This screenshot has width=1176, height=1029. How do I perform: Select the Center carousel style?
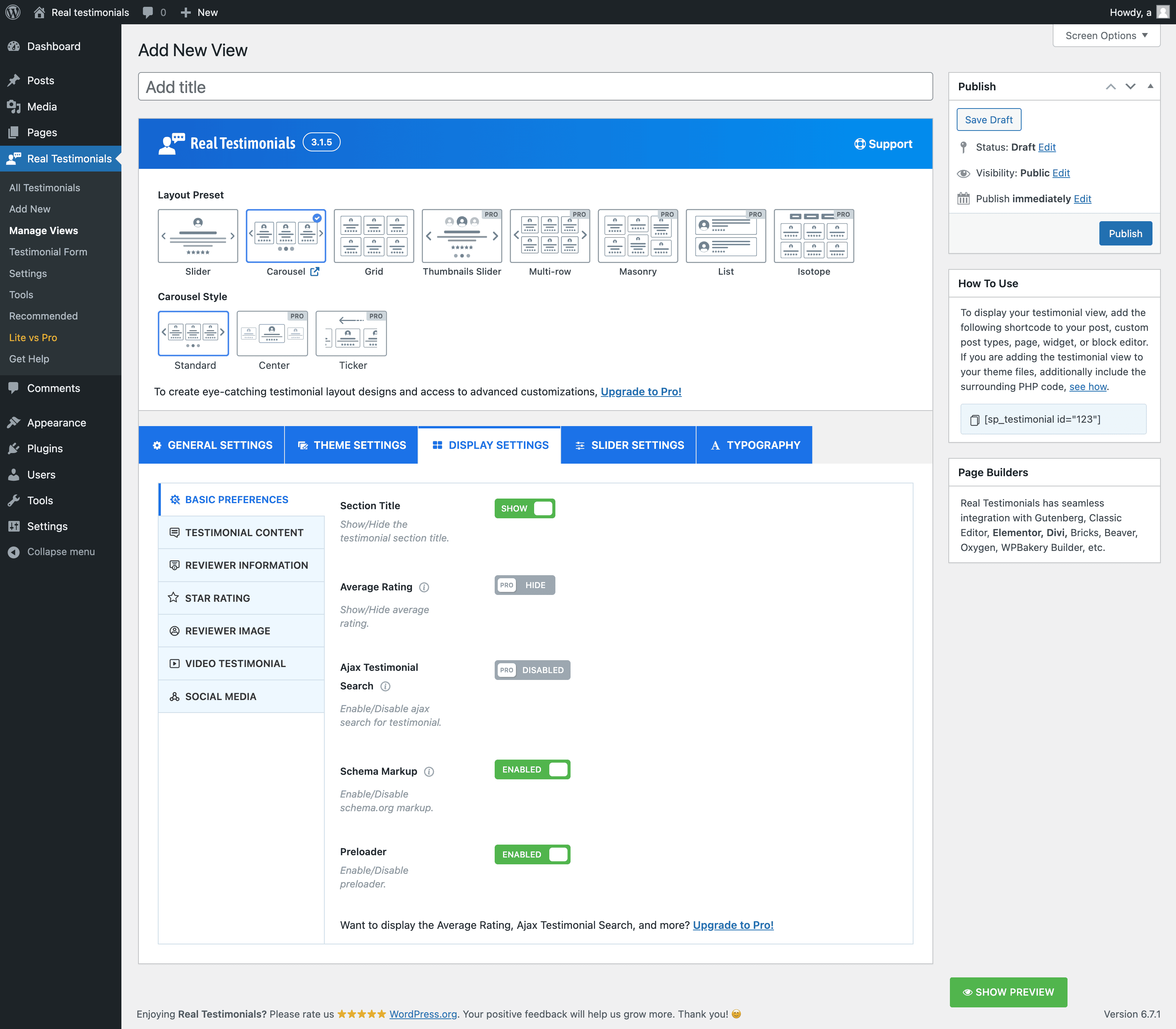click(x=272, y=334)
